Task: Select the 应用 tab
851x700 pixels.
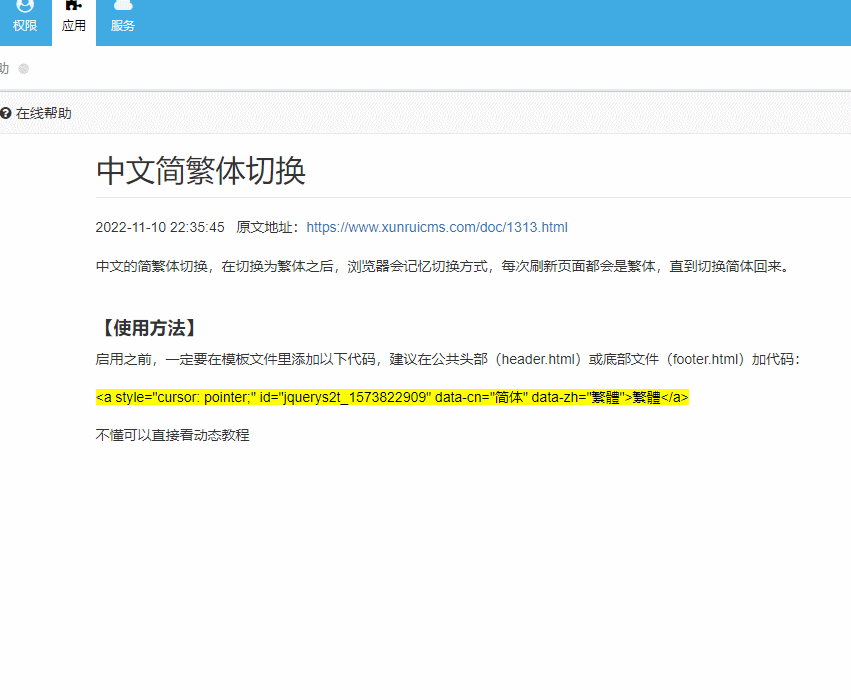Action: [74, 22]
